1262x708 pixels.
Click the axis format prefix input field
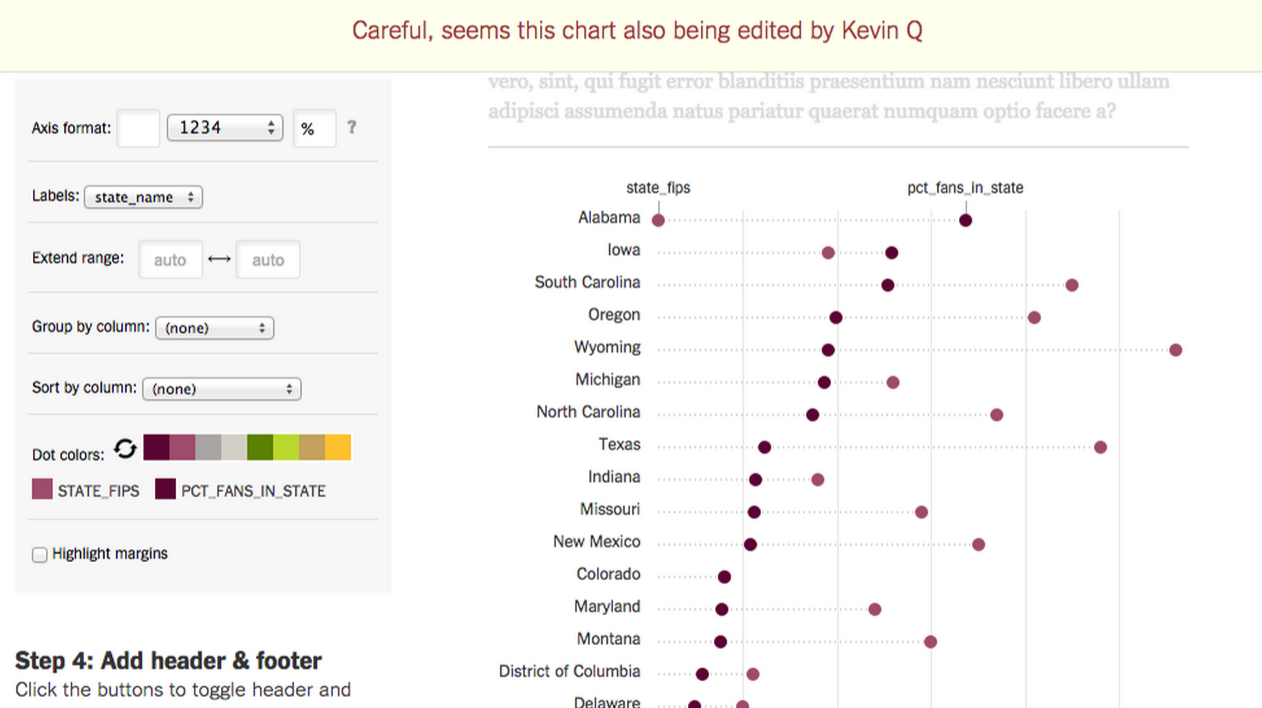coord(138,128)
